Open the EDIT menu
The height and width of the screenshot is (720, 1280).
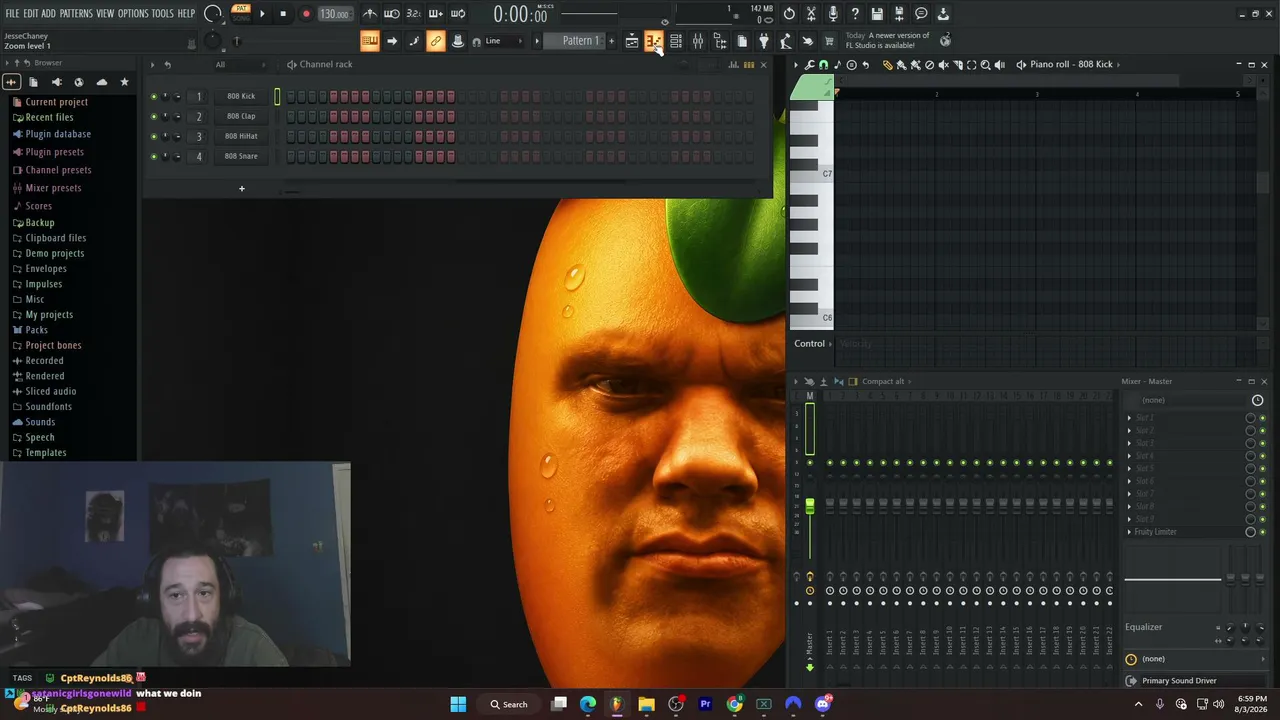tap(31, 14)
